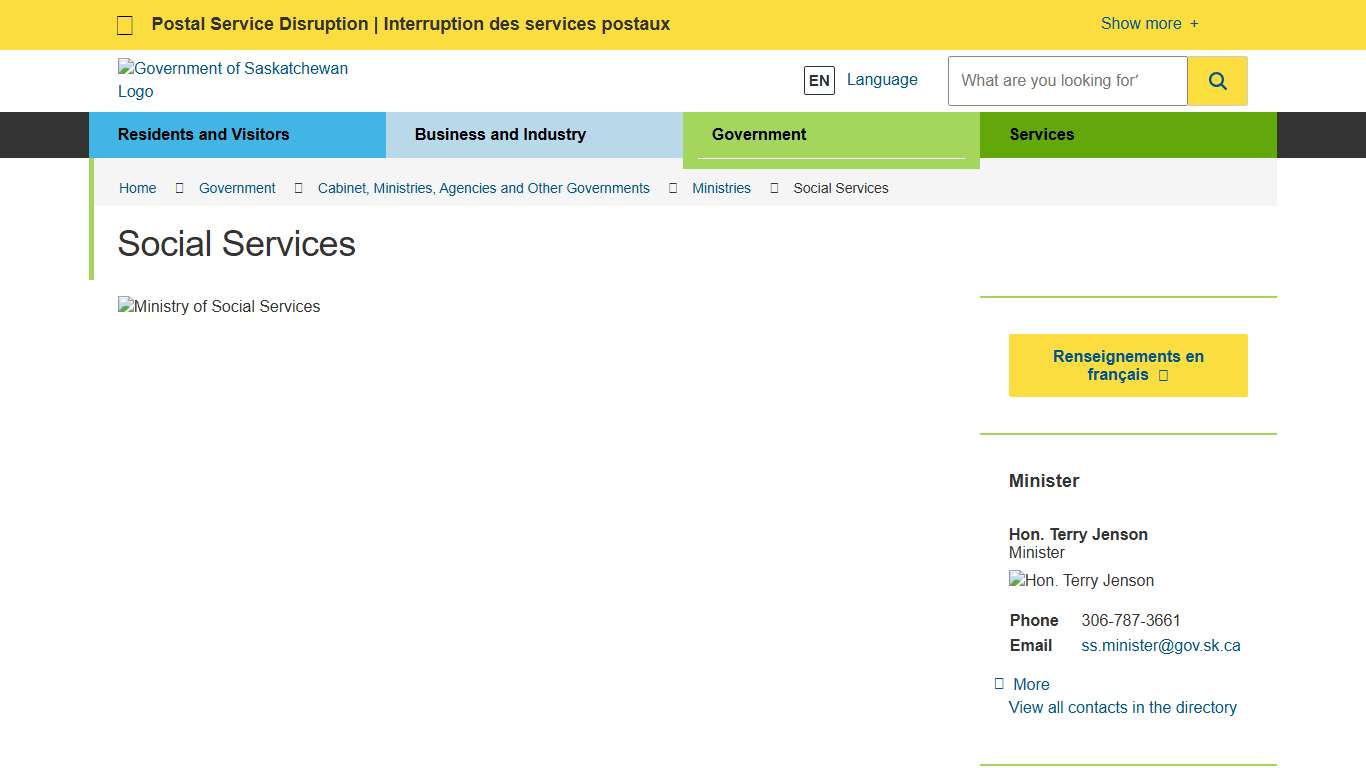Click the Government of Saskatchewan logo
The width and height of the screenshot is (1366, 768).
233,80
